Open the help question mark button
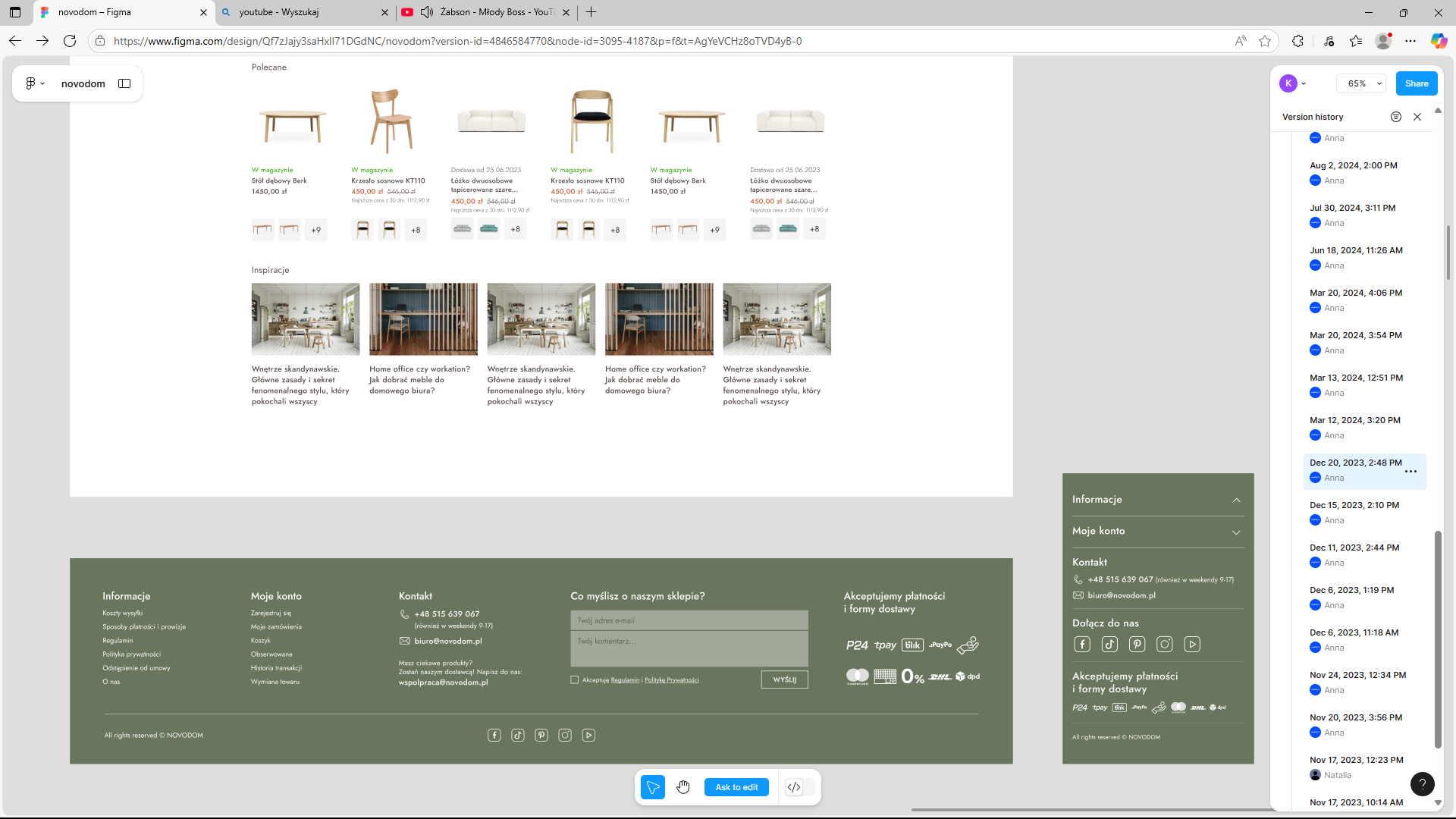The width and height of the screenshot is (1456, 819). point(1422,784)
